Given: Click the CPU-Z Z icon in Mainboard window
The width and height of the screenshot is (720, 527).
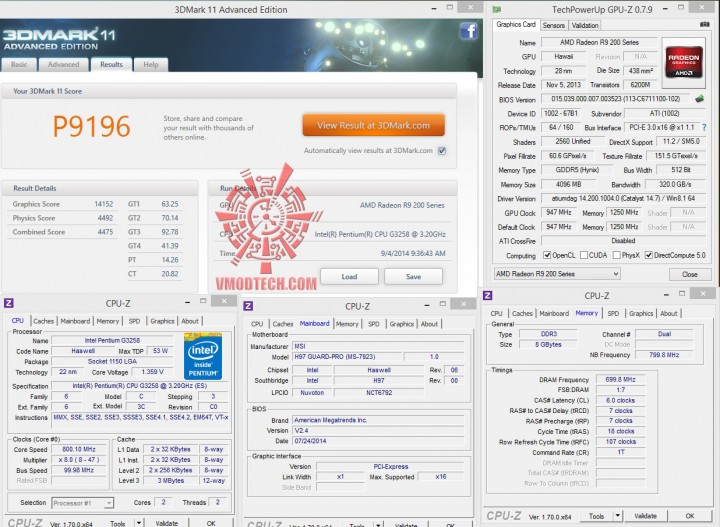Looking at the screenshot, I should click(248, 306).
